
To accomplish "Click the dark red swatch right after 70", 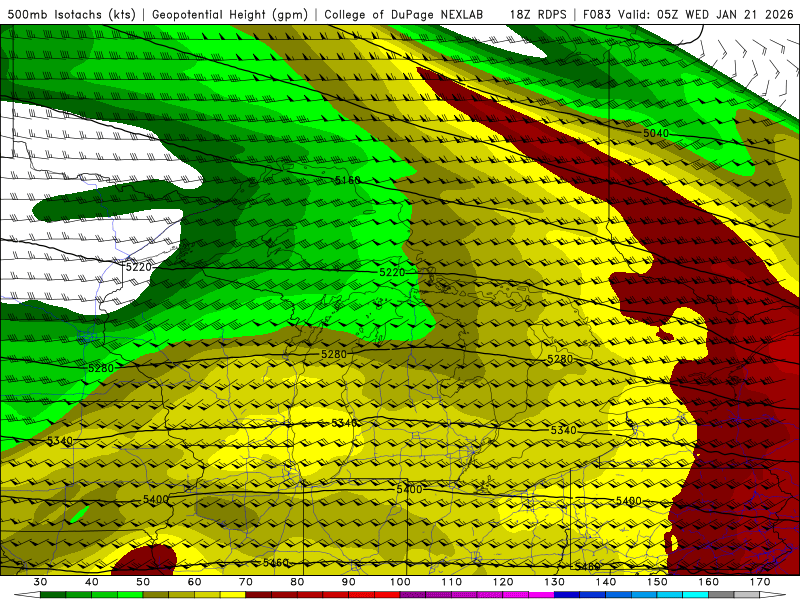I will [x=259, y=595].
